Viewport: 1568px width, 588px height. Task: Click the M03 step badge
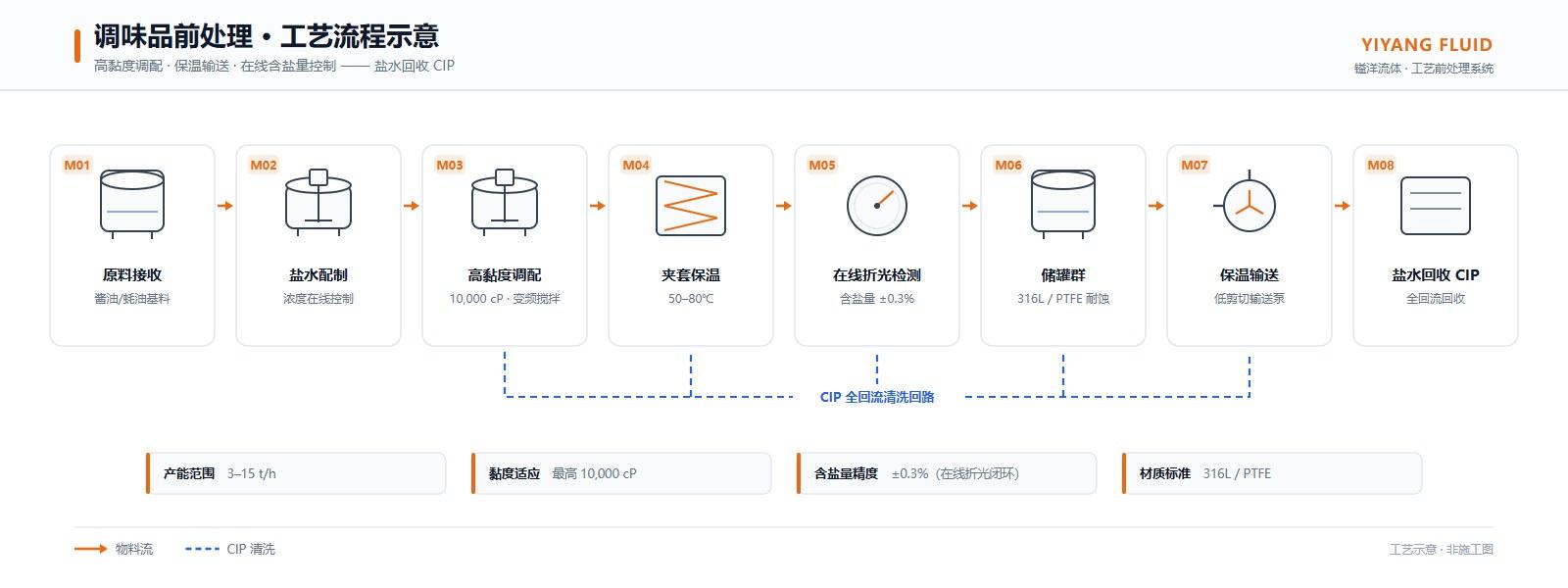tap(450, 165)
